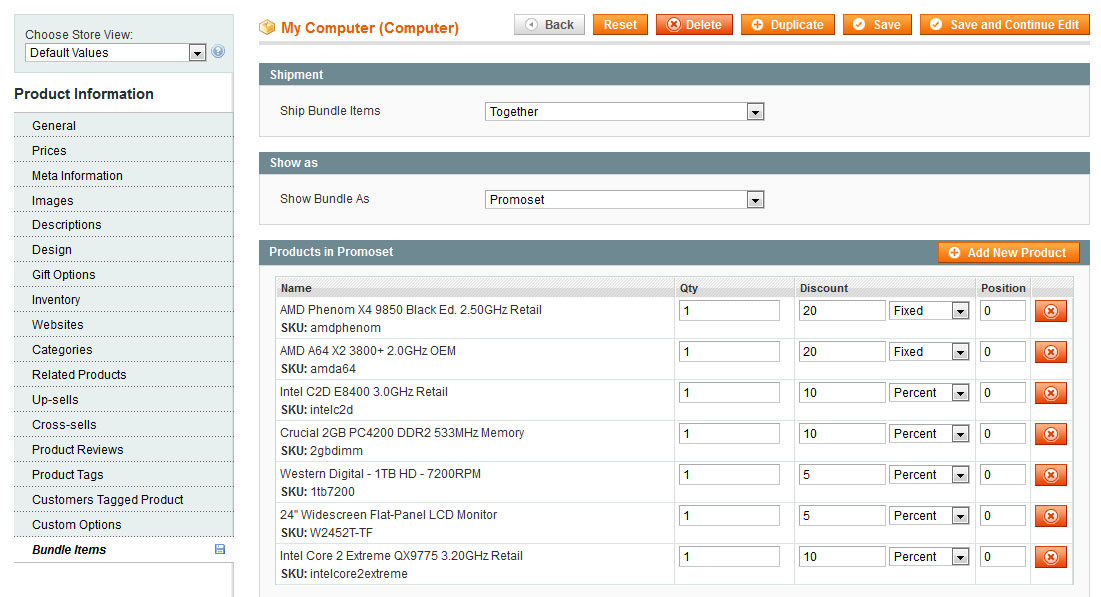
Task: Click save icon beside Bundle Items tab
Action: click(x=220, y=549)
